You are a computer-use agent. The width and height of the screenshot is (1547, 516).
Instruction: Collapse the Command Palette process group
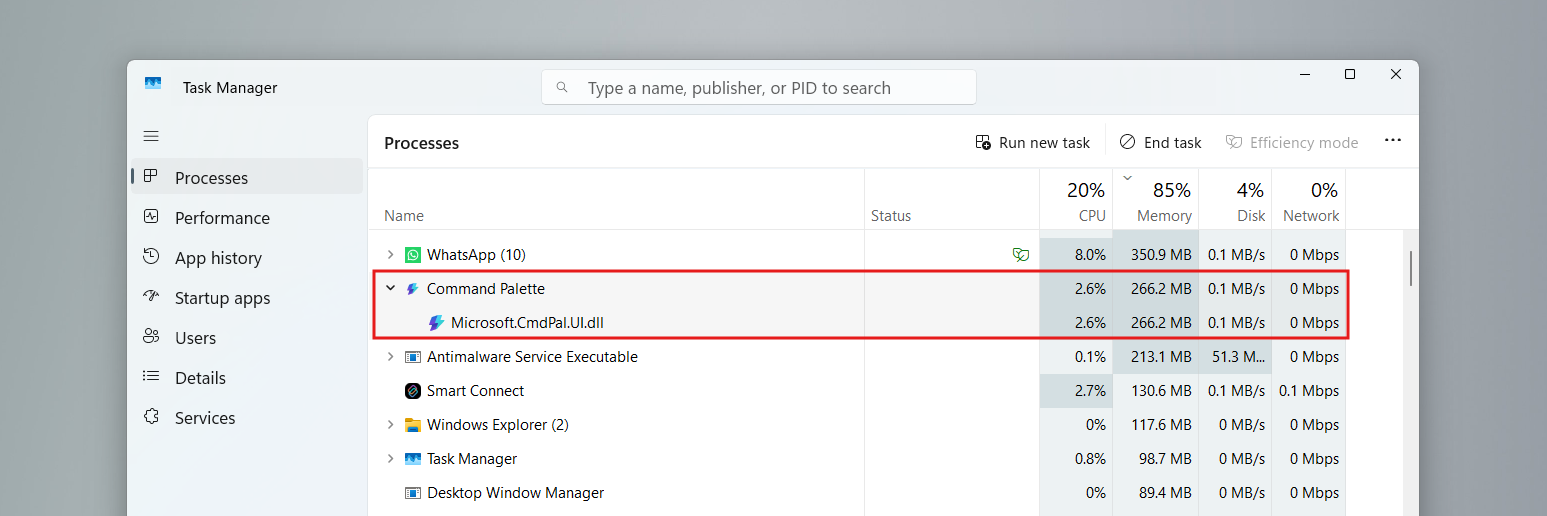(x=390, y=289)
